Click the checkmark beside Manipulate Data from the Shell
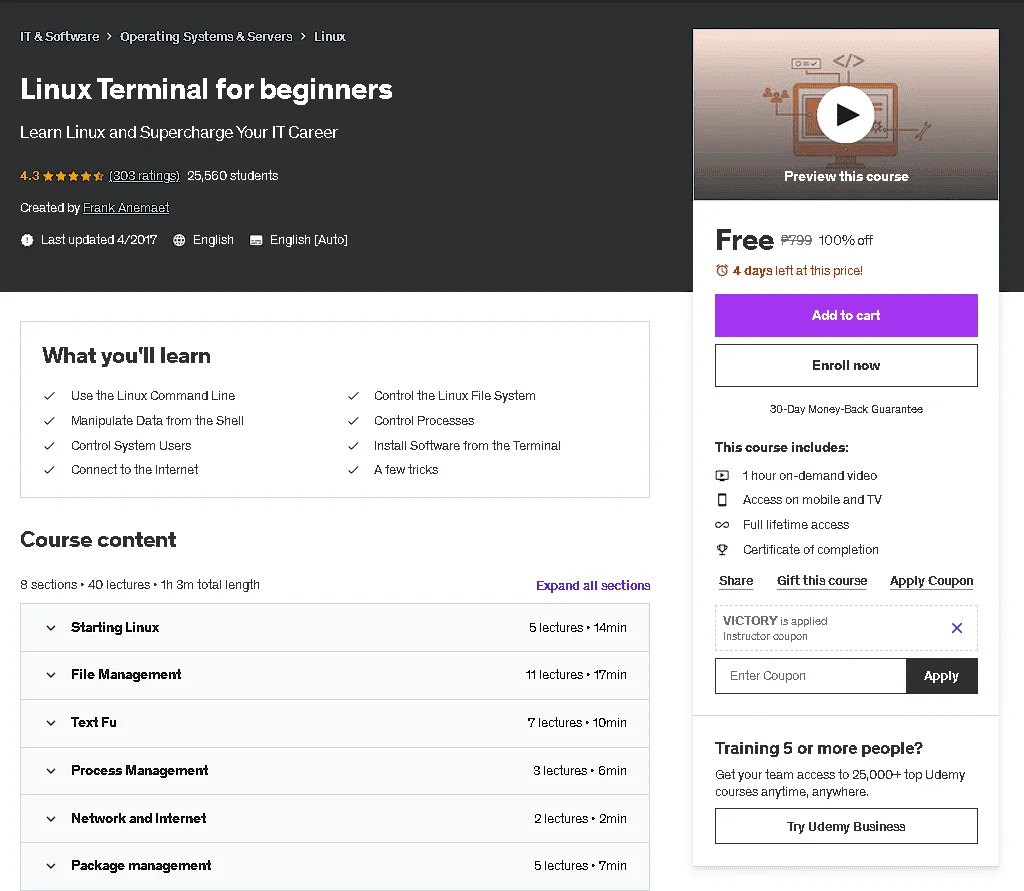Screen dimensions: 1024x891 tap(49, 421)
